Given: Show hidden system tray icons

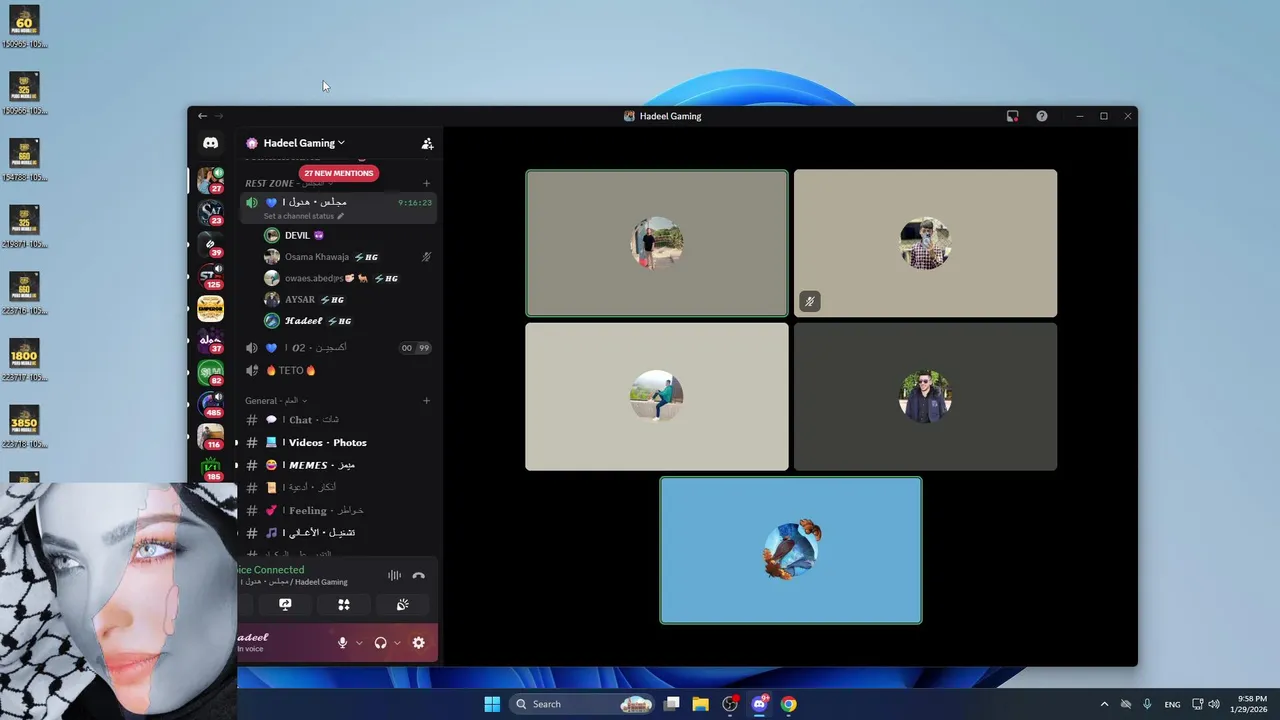Looking at the screenshot, I should (1104, 704).
